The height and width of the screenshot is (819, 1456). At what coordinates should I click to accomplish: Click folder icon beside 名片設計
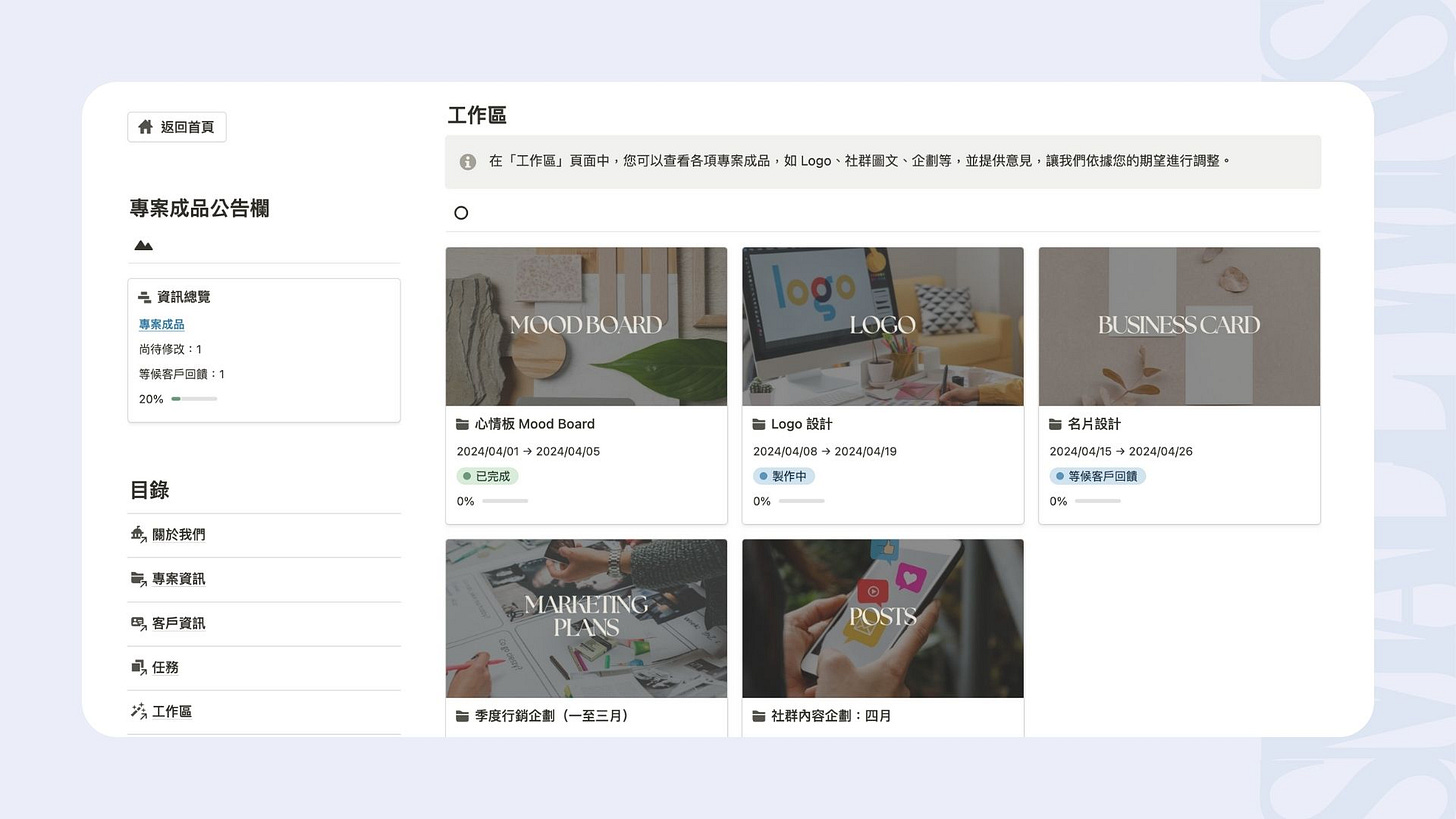(x=1055, y=424)
